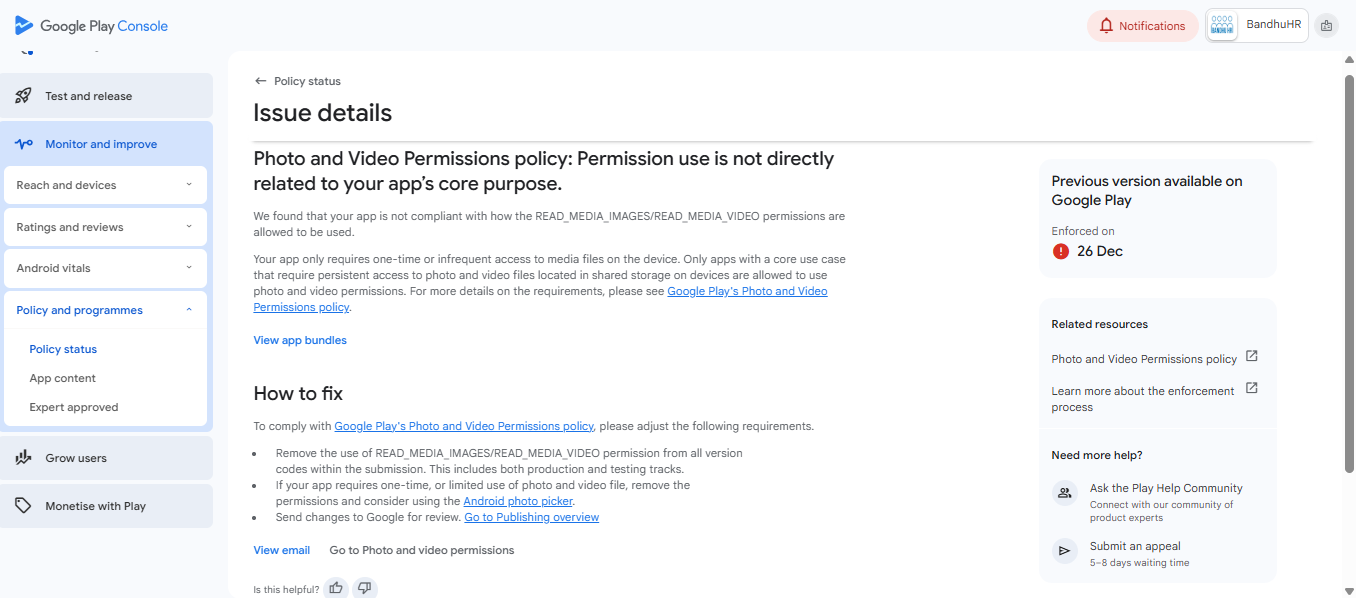Open the View app bundles link
Viewport: 1356px width, 598px height.
300,340
